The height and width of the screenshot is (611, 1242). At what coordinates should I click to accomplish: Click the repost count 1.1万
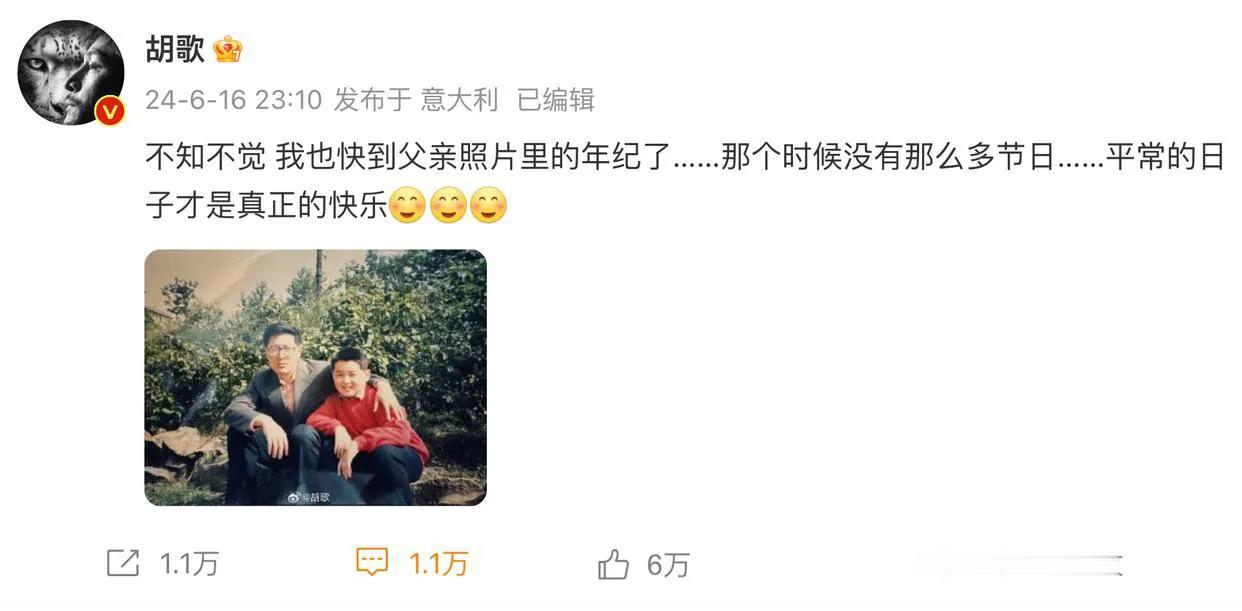189,564
